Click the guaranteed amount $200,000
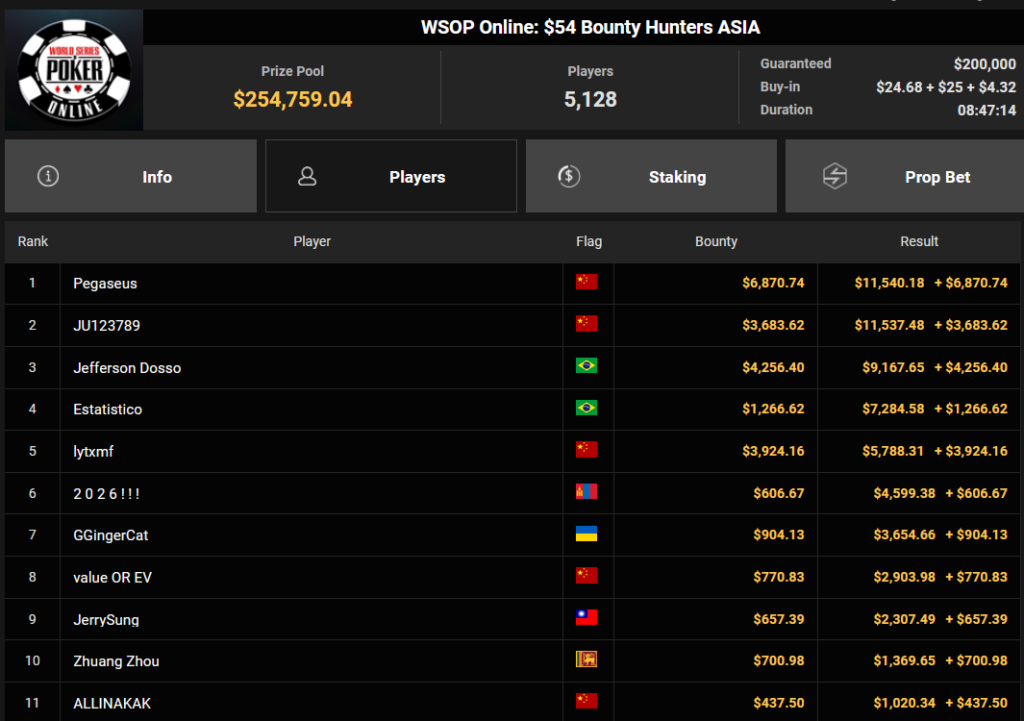This screenshot has width=1024, height=721. pyautogui.click(x=985, y=64)
